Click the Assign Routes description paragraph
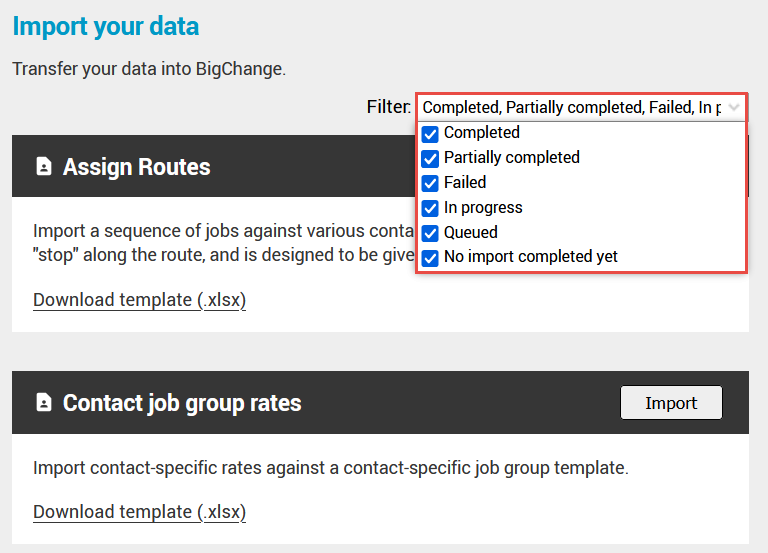This screenshot has height=553, width=768. pyautogui.click(x=222, y=242)
